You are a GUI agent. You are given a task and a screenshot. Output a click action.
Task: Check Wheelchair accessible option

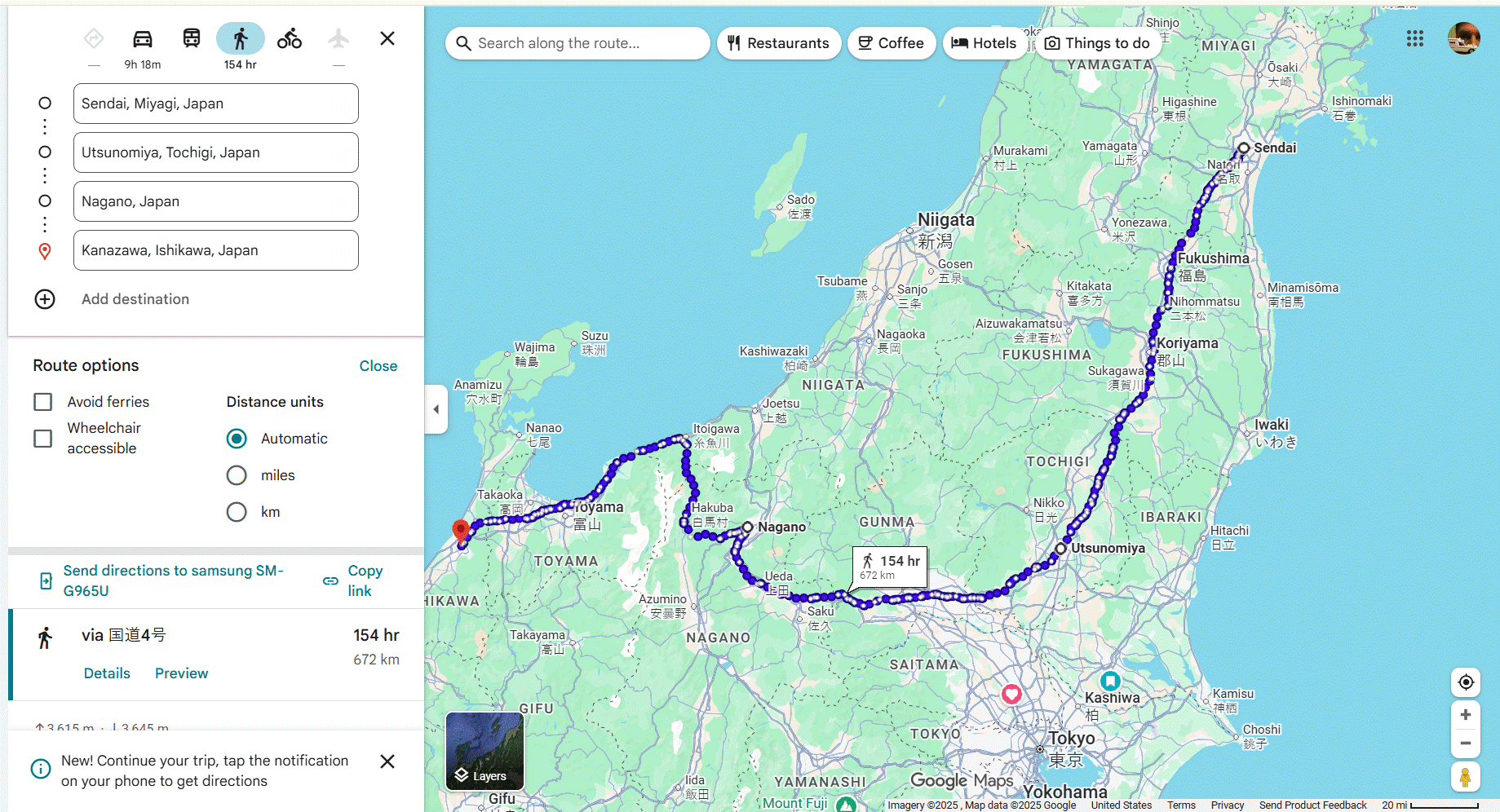click(43, 439)
